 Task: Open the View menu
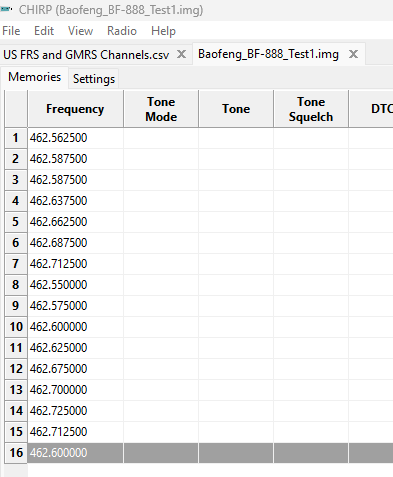click(80, 31)
